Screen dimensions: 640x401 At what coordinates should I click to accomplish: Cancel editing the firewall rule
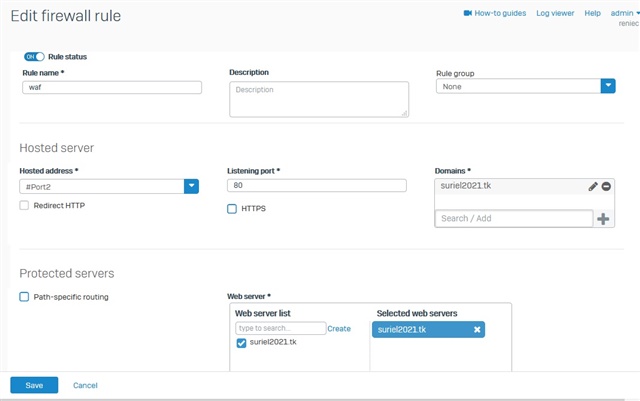[85, 385]
